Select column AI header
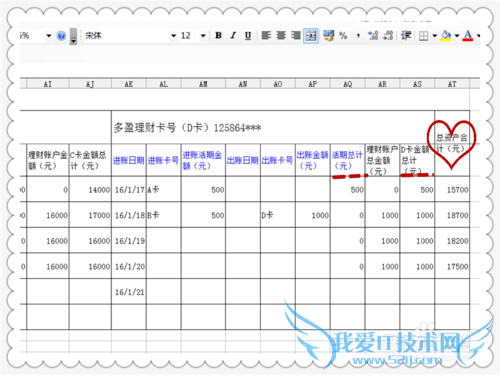Image resolution: width=500 pixels, height=375 pixels. [x=48, y=84]
